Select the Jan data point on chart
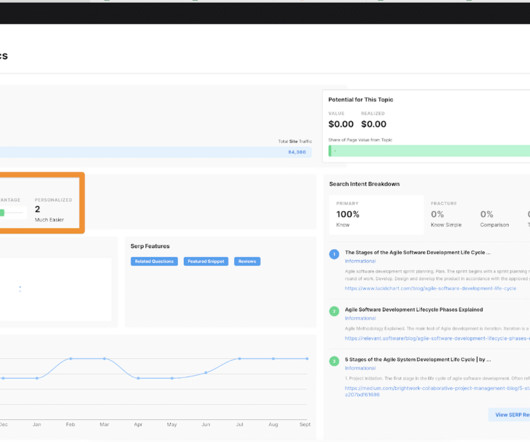The height and width of the screenshot is (442, 530). point(37,378)
